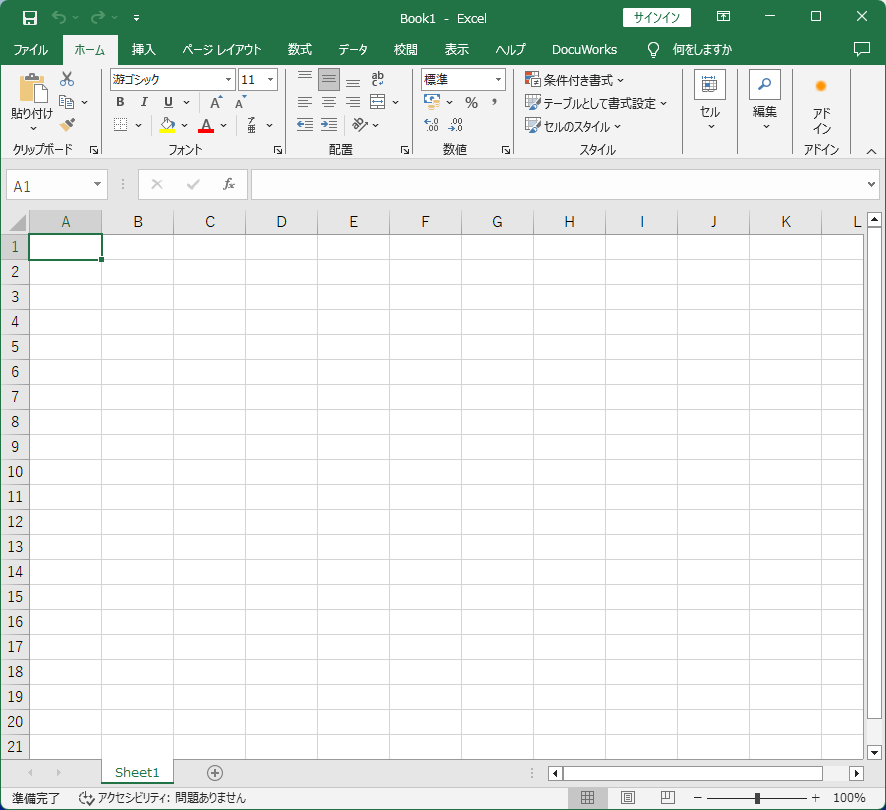Toggle middle vertical alignment

(329, 79)
